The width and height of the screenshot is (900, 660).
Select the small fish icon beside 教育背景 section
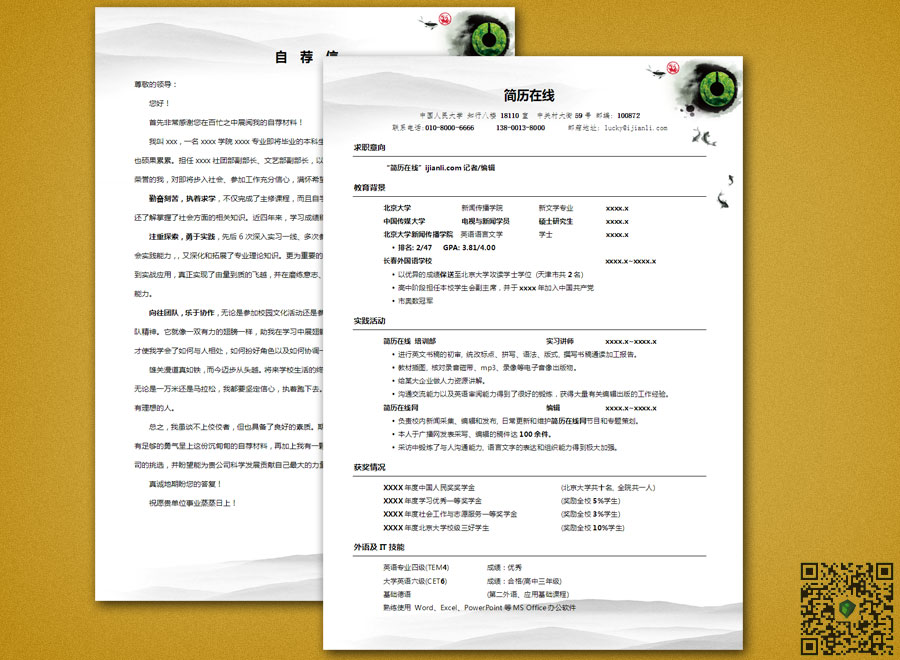coord(722,200)
